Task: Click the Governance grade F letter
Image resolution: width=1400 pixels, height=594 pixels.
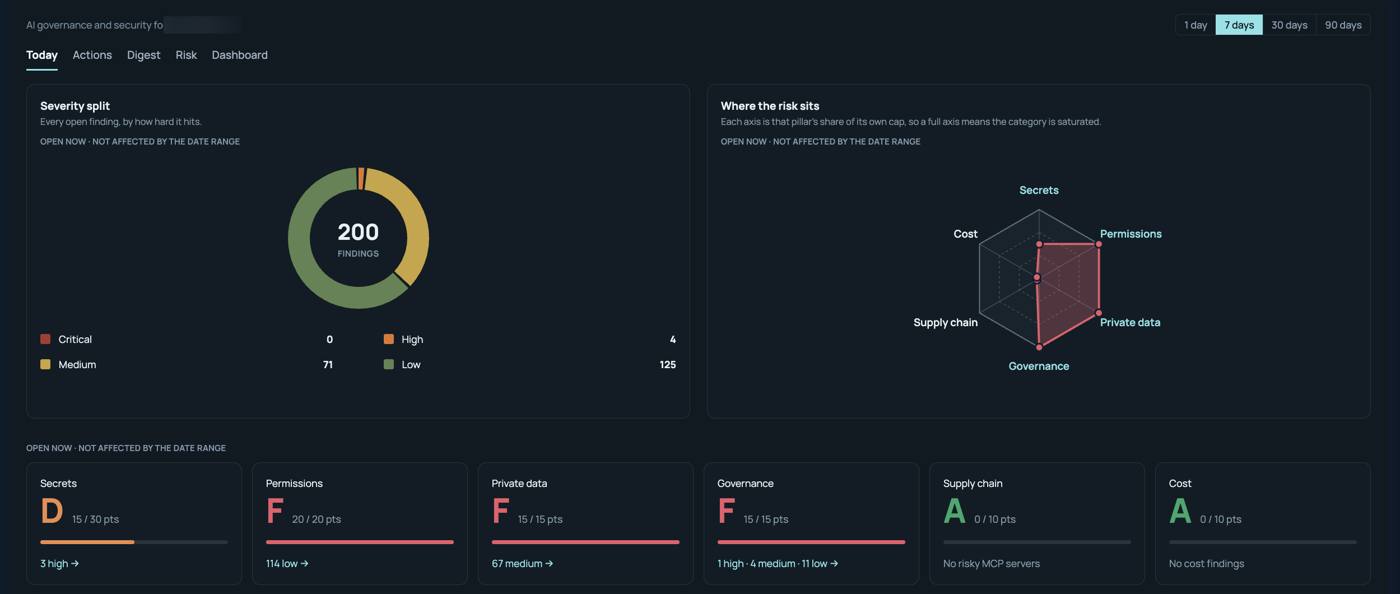Action: coord(727,512)
